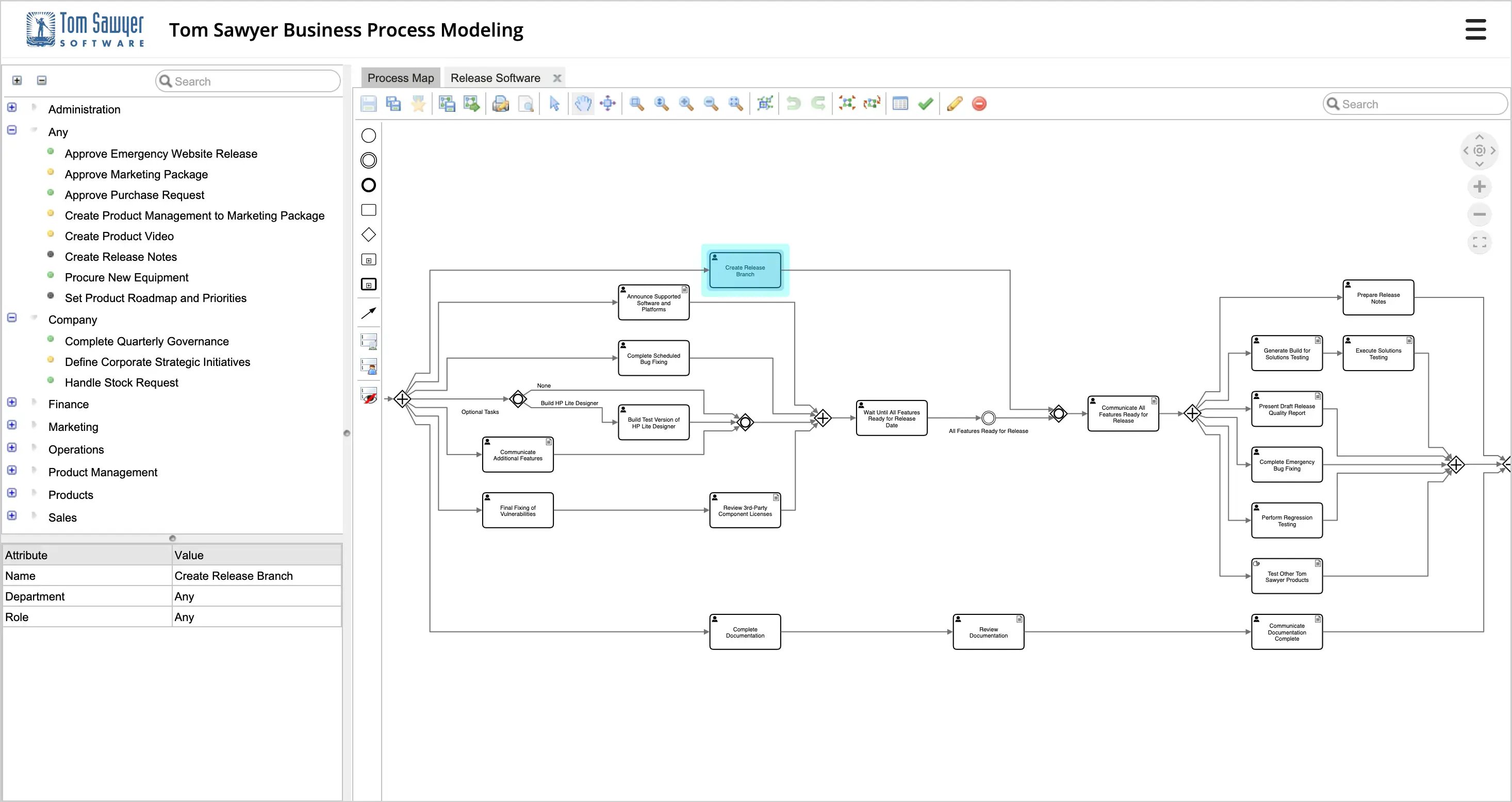Select Define Corporate Strategic Initiatives item
This screenshot has width=1512, height=802.
point(157,362)
